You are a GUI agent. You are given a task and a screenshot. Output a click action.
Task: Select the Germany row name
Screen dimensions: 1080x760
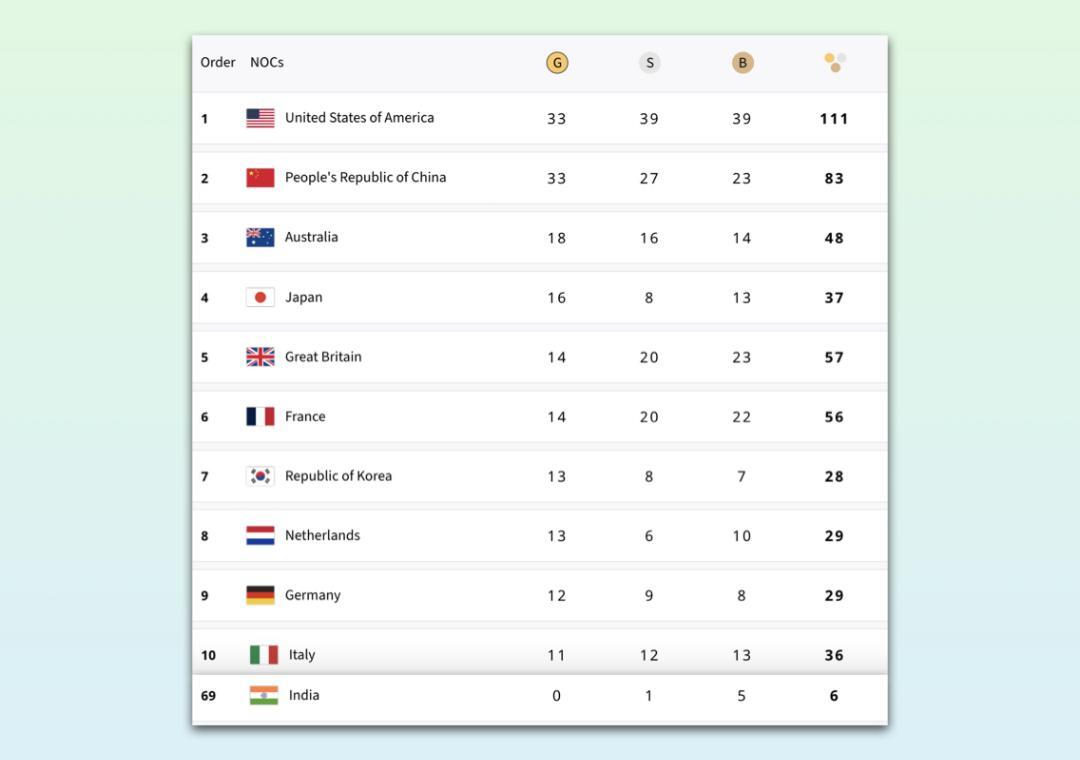tap(312, 595)
